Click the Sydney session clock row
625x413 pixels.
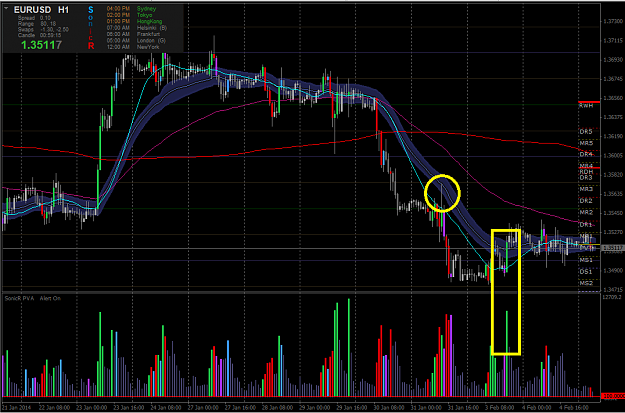point(132,8)
